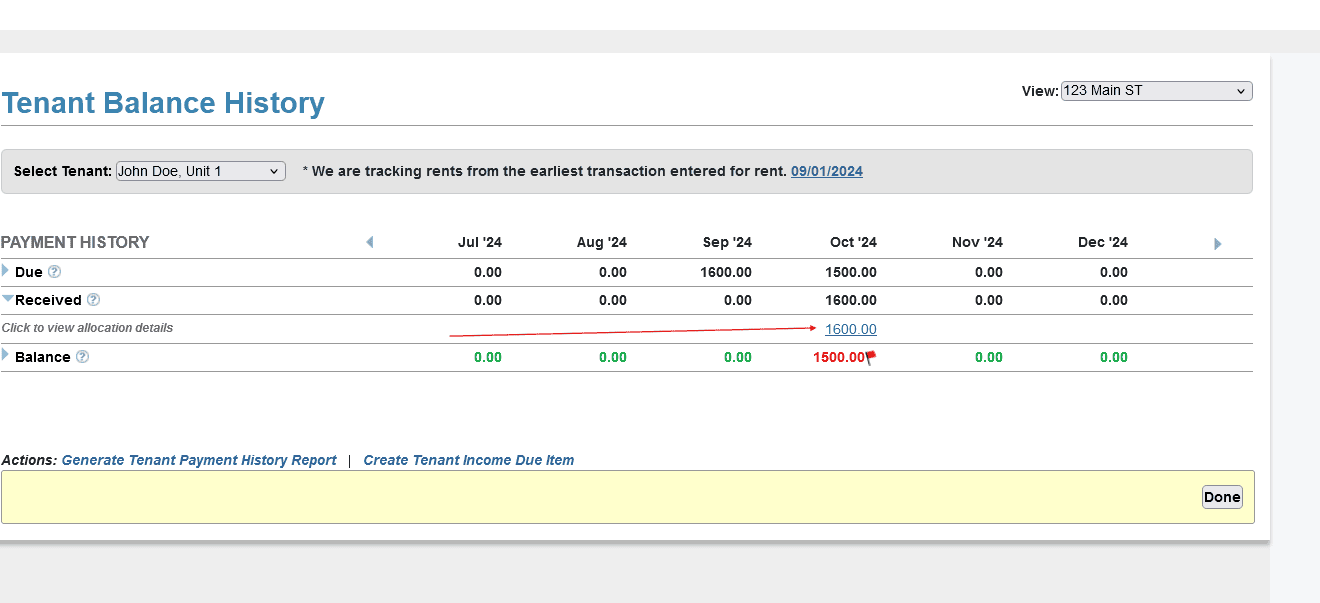Show earlier months with the left arrow
The width and height of the screenshot is (1320, 603).
pyautogui.click(x=369, y=243)
